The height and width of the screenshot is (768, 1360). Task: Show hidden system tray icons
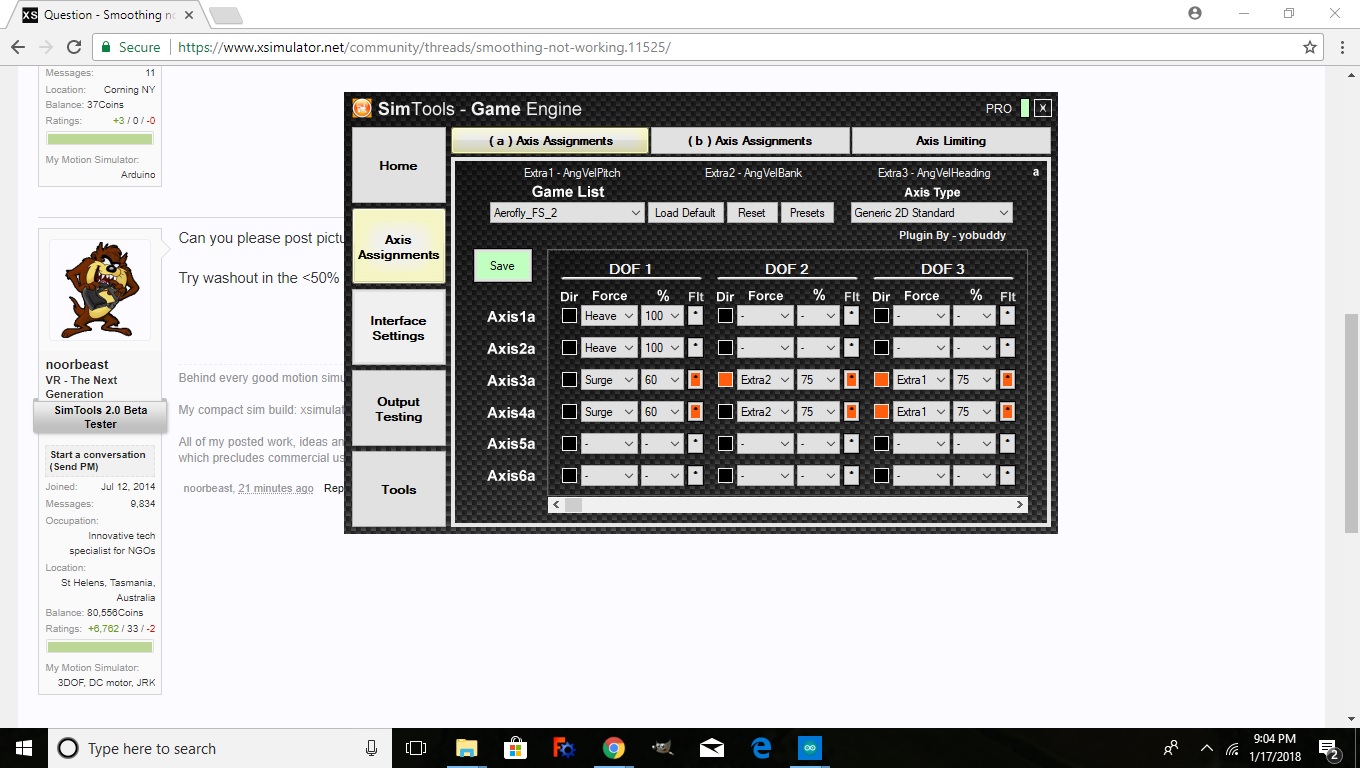[1206, 748]
